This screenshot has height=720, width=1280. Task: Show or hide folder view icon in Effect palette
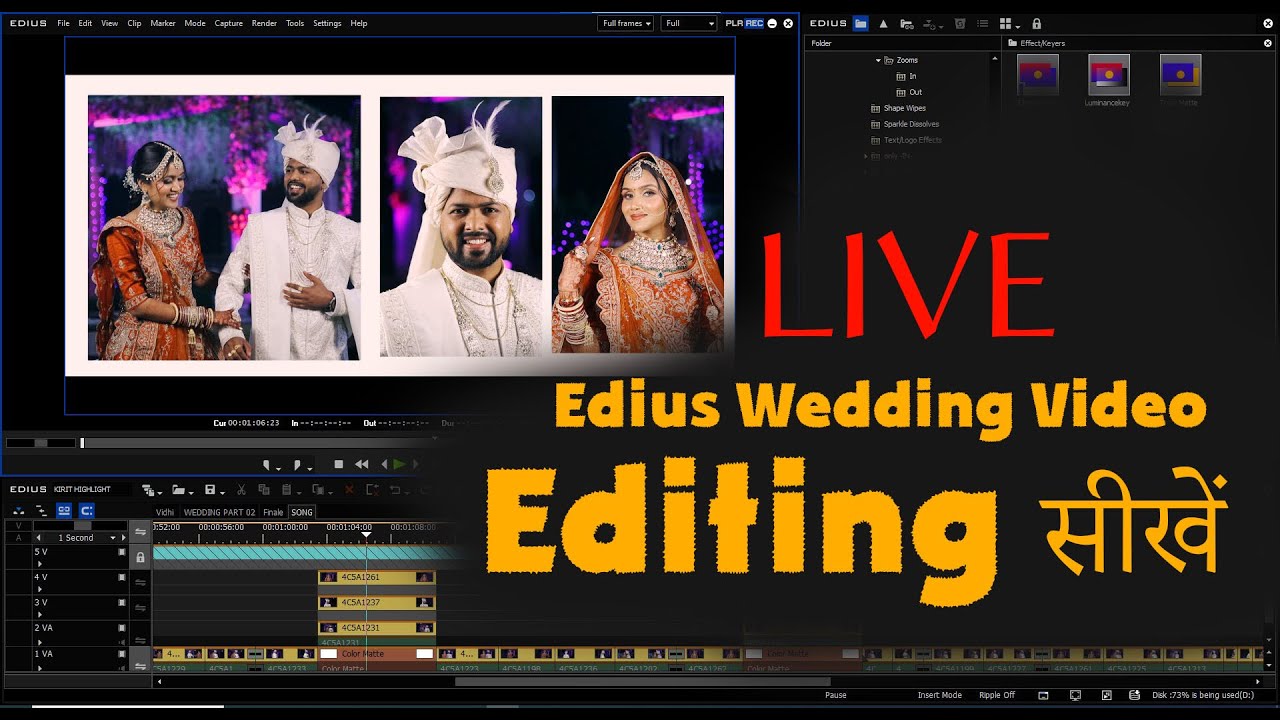[860, 23]
